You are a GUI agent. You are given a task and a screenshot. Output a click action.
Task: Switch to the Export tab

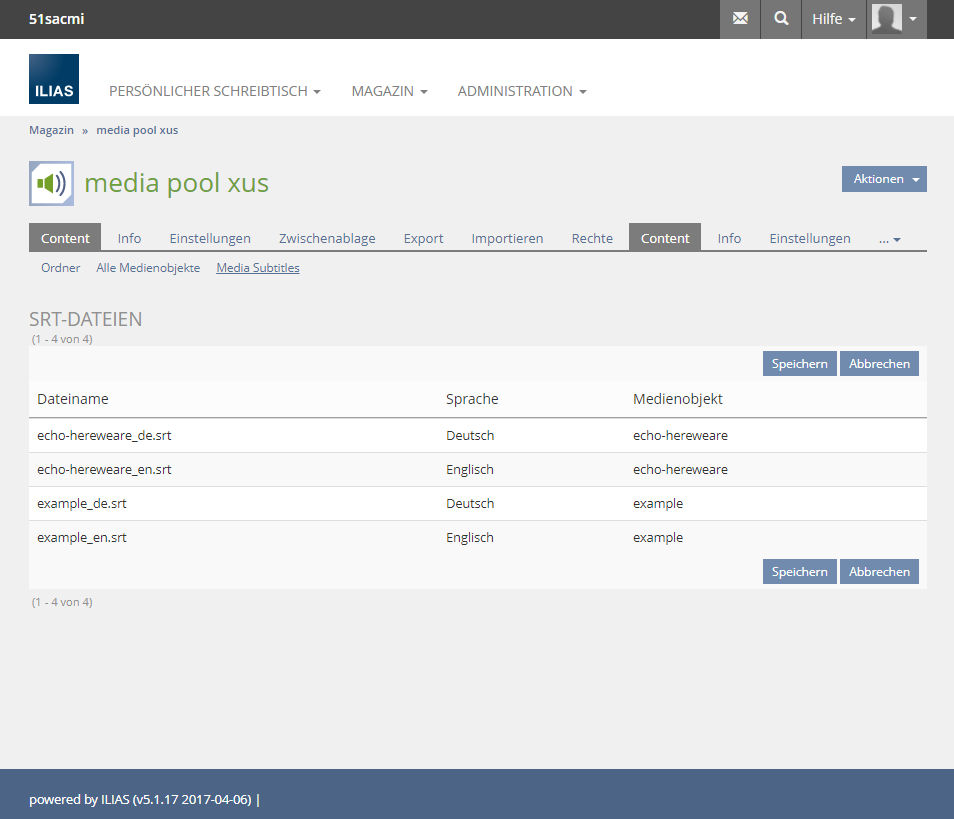pyautogui.click(x=423, y=238)
